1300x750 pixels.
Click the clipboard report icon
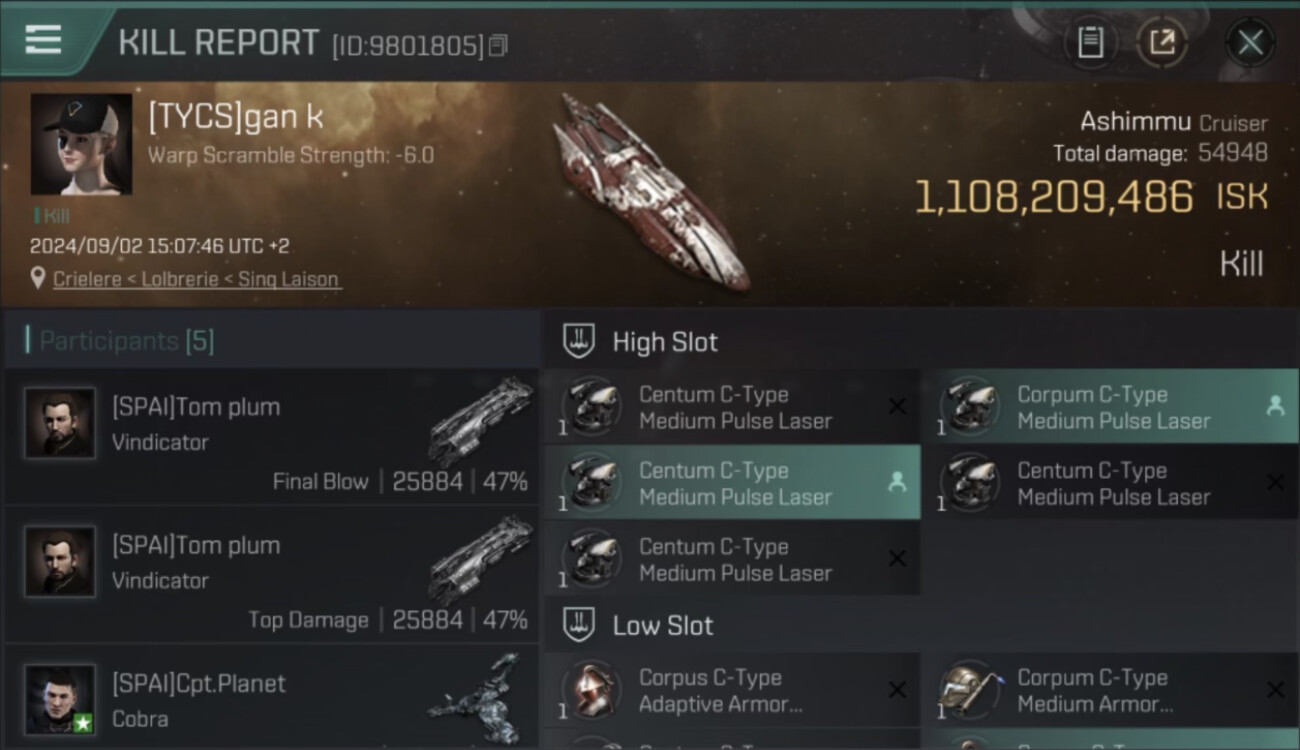point(1090,42)
